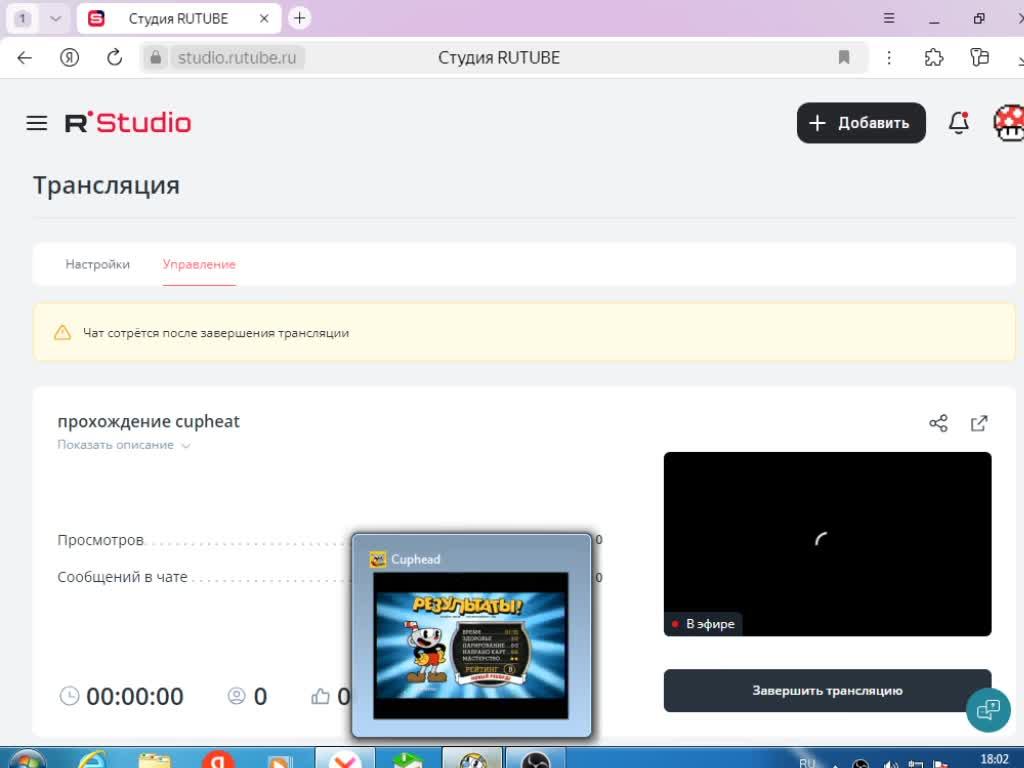Click the Просмотров statistic label
The image size is (1024, 768).
click(x=101, y=540)
